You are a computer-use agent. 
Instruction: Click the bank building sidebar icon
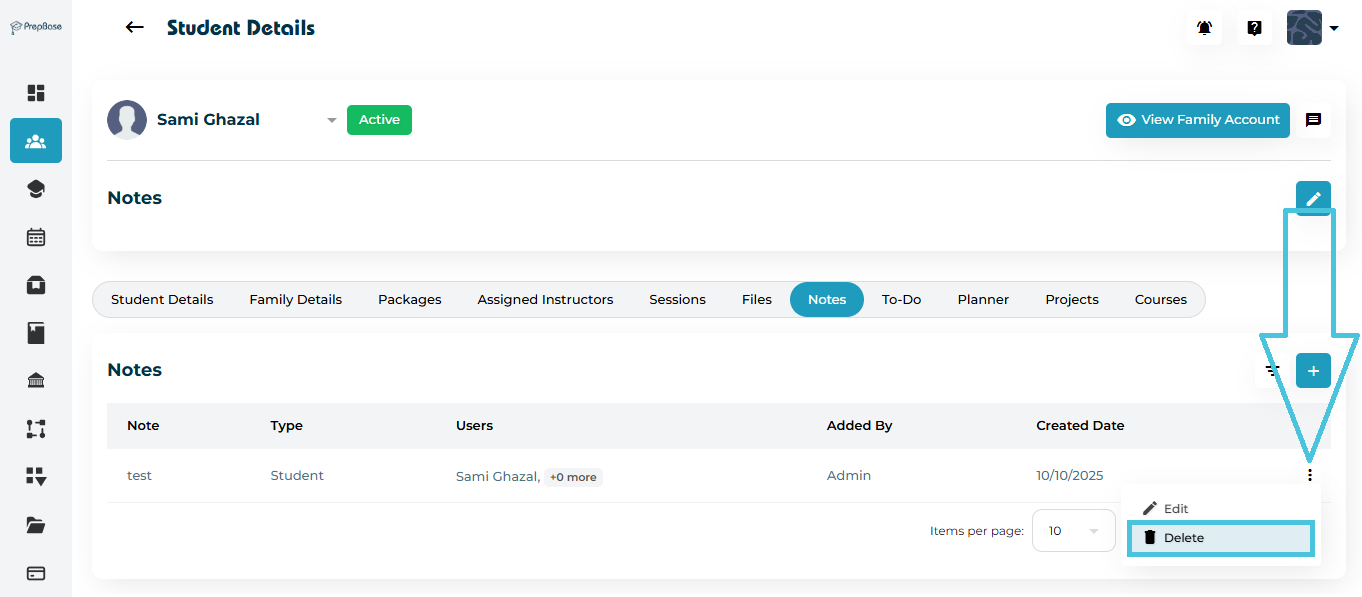pos(36,380)
